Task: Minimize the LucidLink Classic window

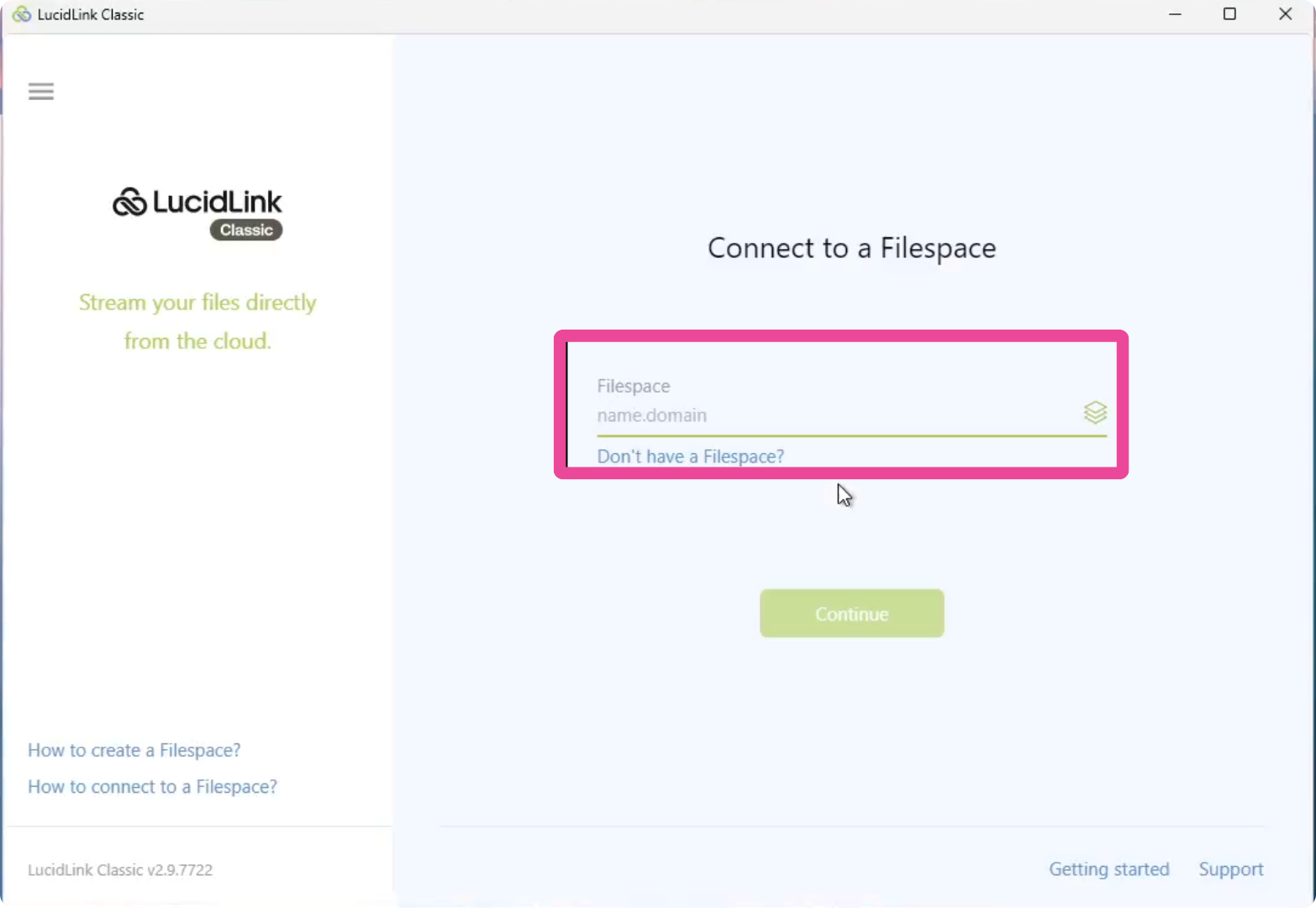Action: (x=1175, y=14)
